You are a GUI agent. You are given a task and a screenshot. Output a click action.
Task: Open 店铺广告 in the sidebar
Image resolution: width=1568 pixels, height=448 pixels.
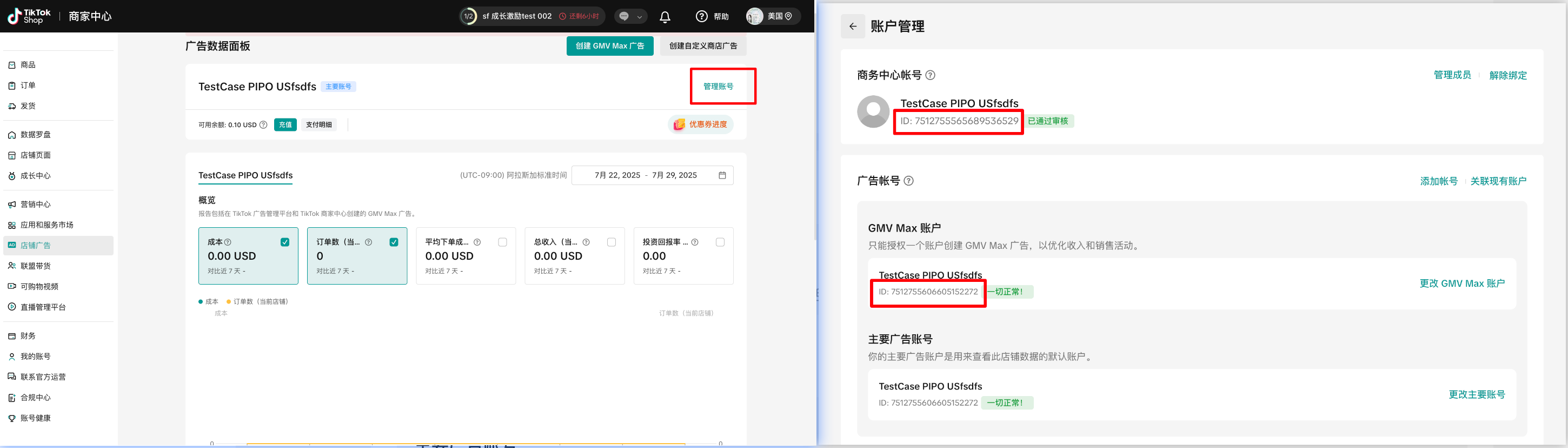click(36, 246)
